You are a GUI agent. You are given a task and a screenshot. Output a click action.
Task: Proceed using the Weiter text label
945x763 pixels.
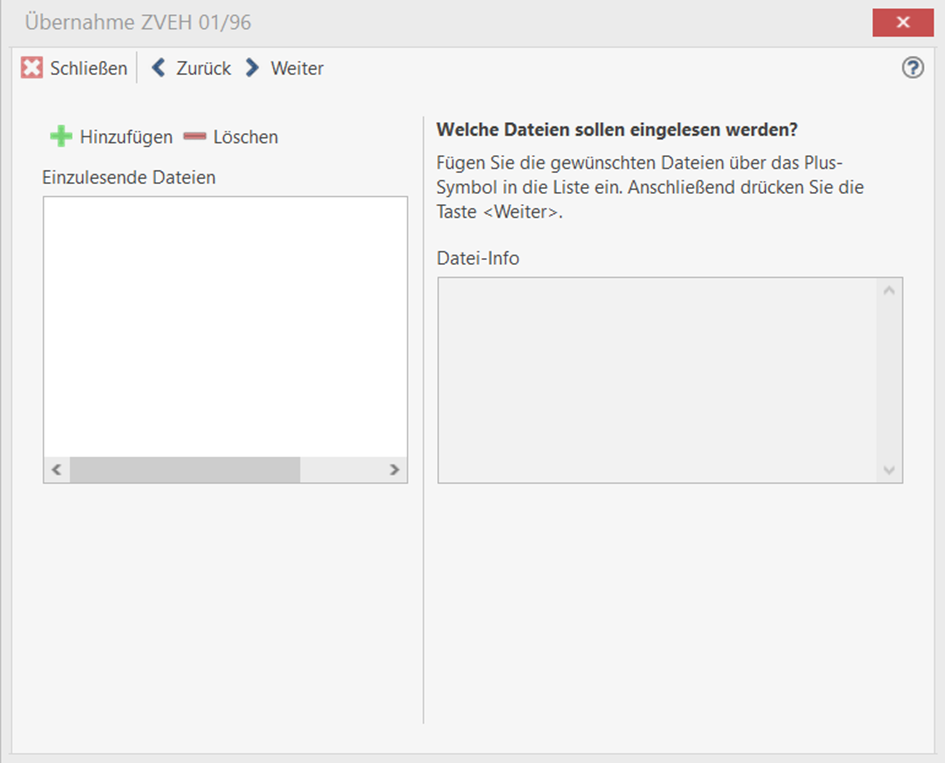[297, 68]
